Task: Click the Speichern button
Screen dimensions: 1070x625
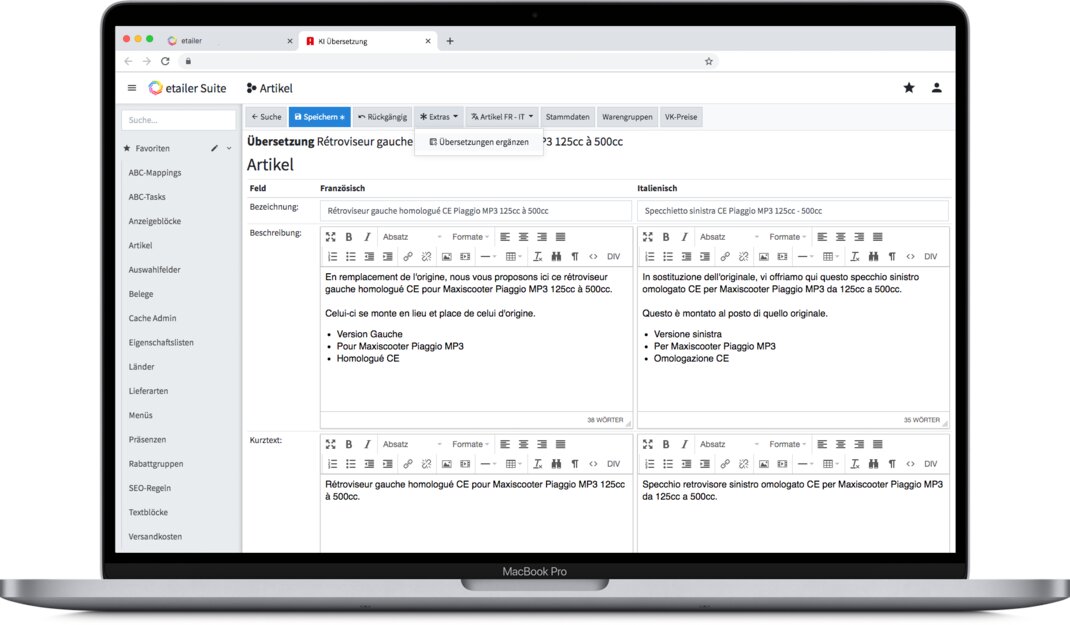Action: point(319,117)
